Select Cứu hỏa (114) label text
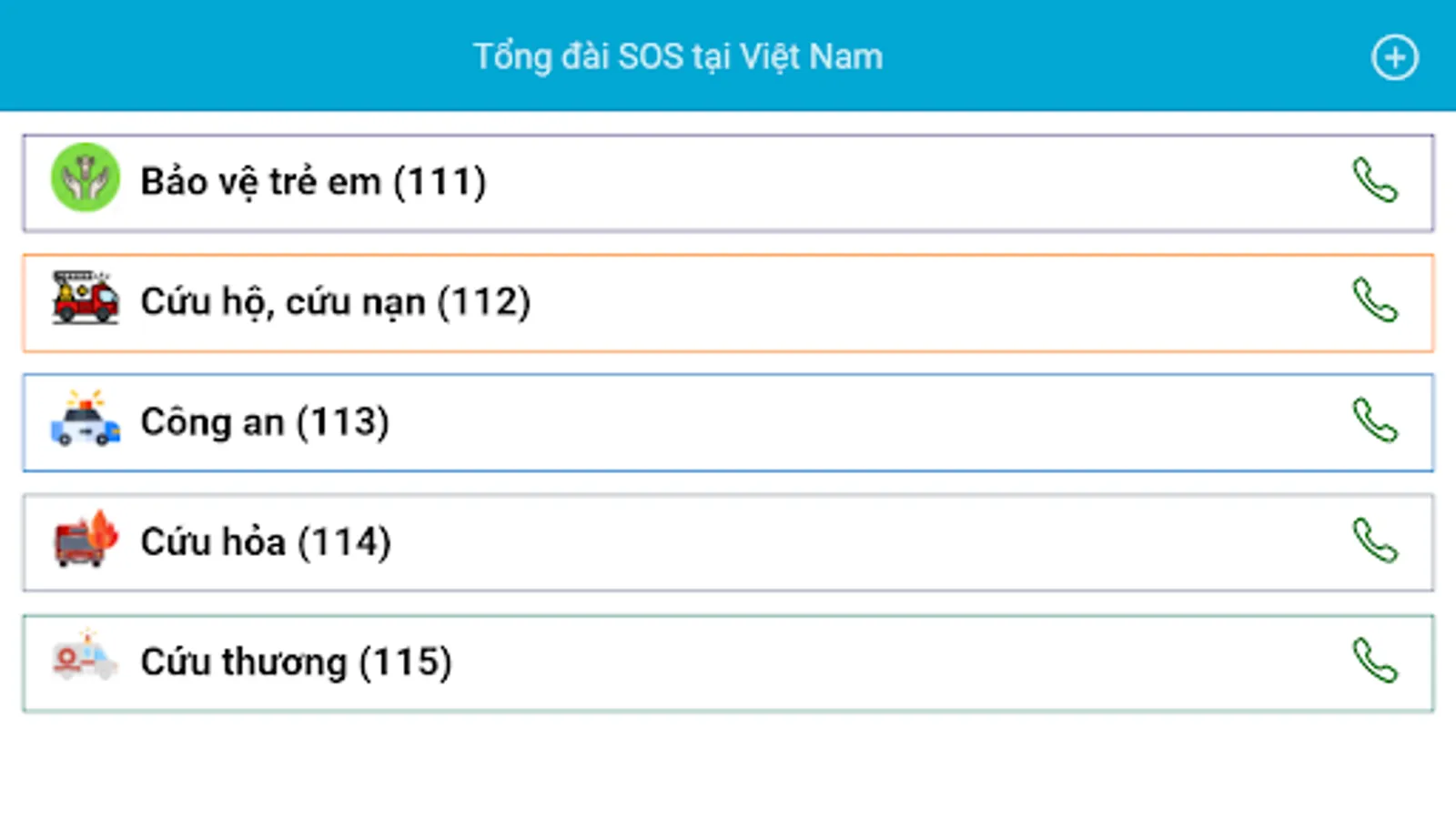The height and width of the screenshot is (819, 1456). (x=266, y=542)
